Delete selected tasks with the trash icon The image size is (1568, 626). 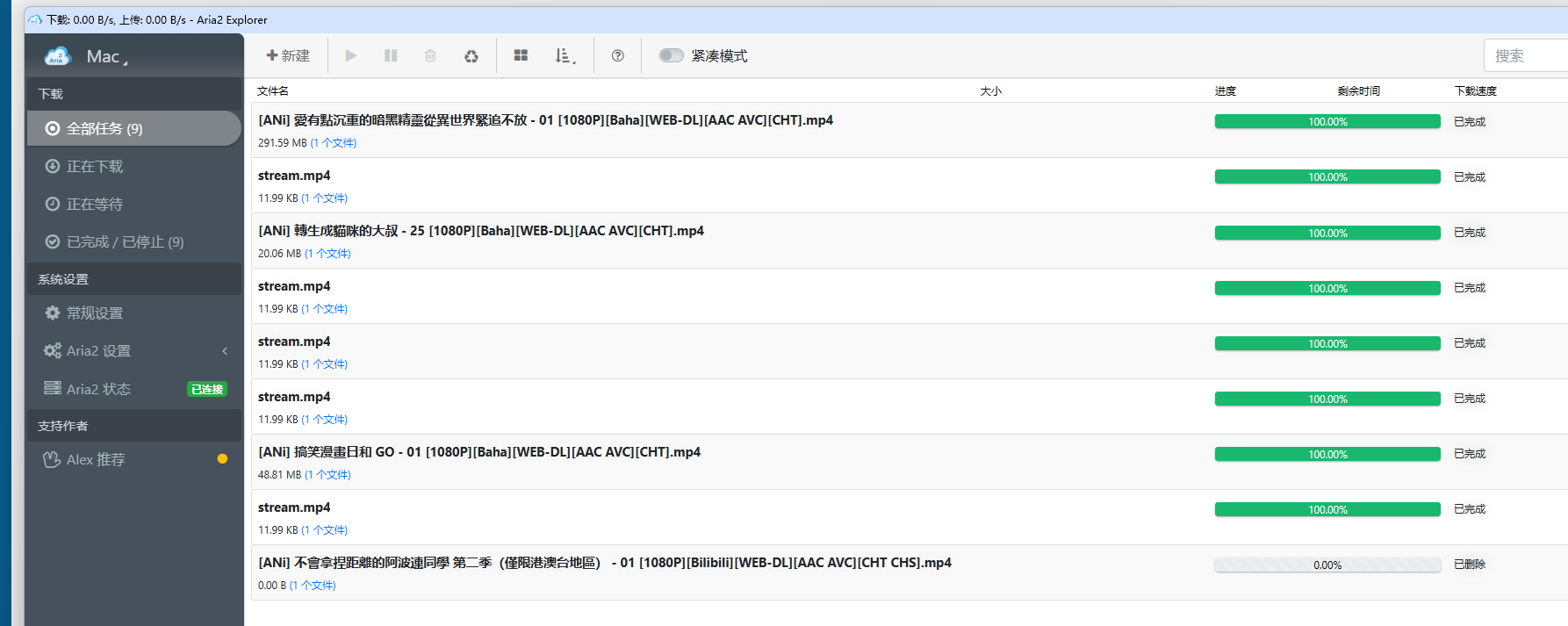pos(430,55)
